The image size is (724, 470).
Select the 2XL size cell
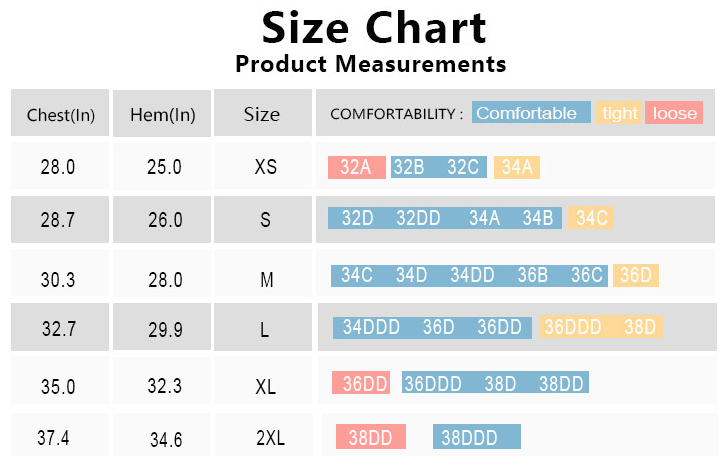(271, 437)
